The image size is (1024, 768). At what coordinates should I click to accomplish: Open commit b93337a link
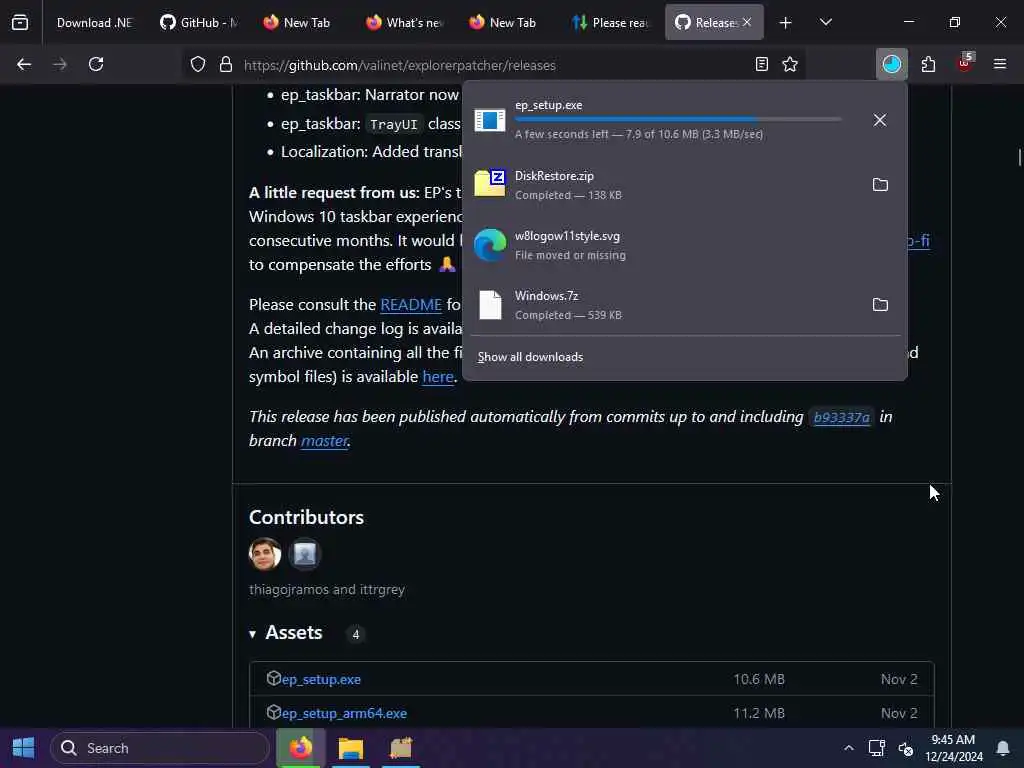(x=841, y=417)
